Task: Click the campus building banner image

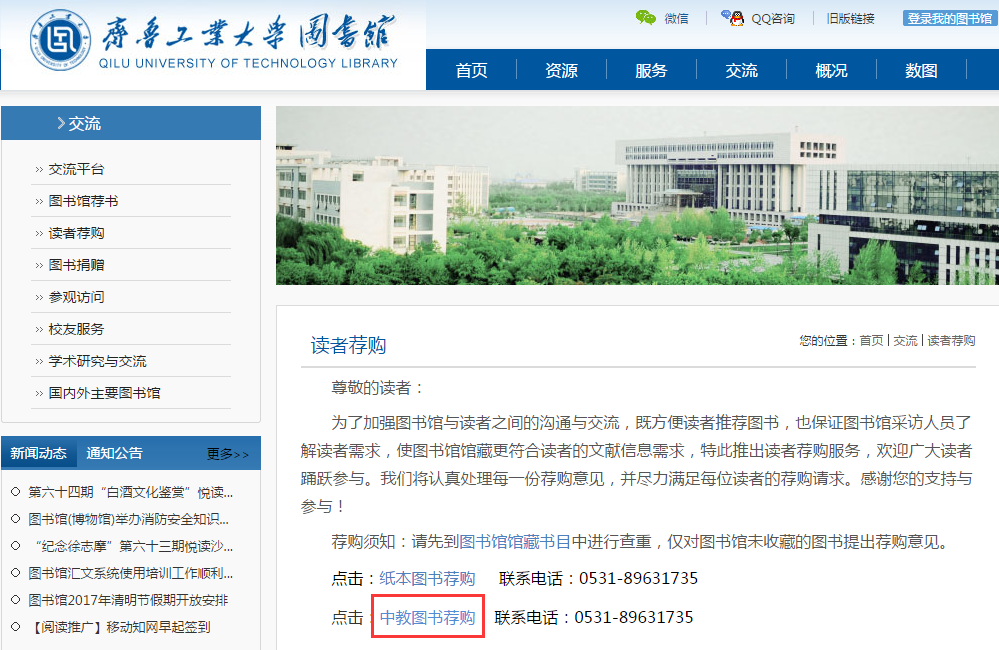Action: 636,195
